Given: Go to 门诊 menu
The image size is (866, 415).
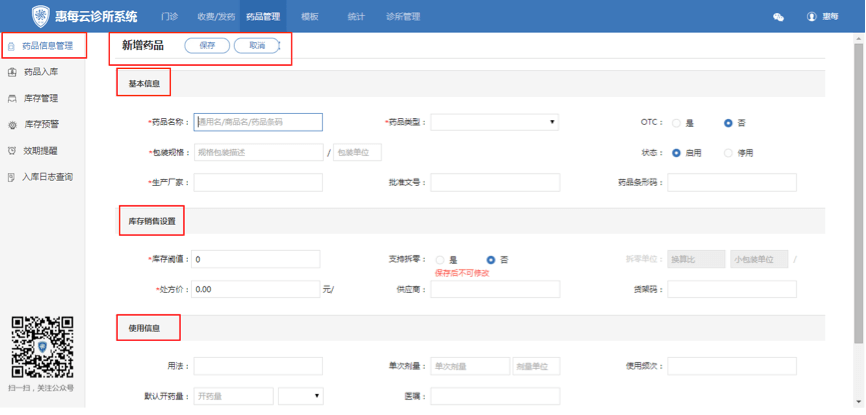Looking at the screenshot, I should (x=169, y=17).
